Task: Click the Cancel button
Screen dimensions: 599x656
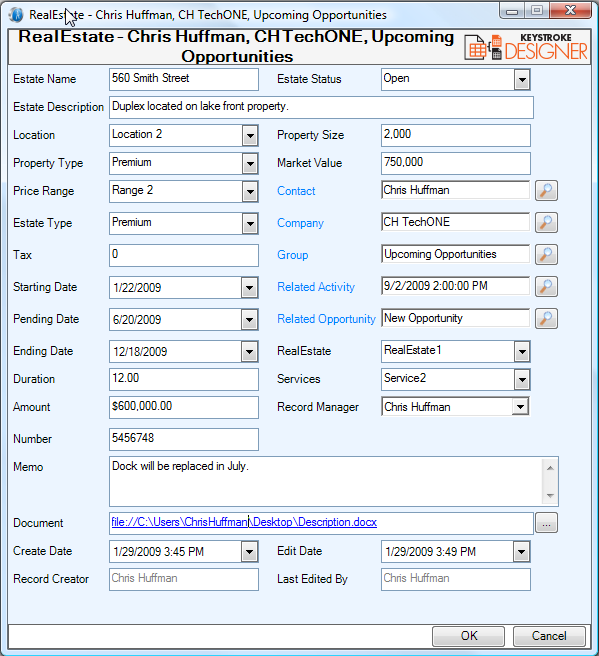Action: (x=549, y=636)
